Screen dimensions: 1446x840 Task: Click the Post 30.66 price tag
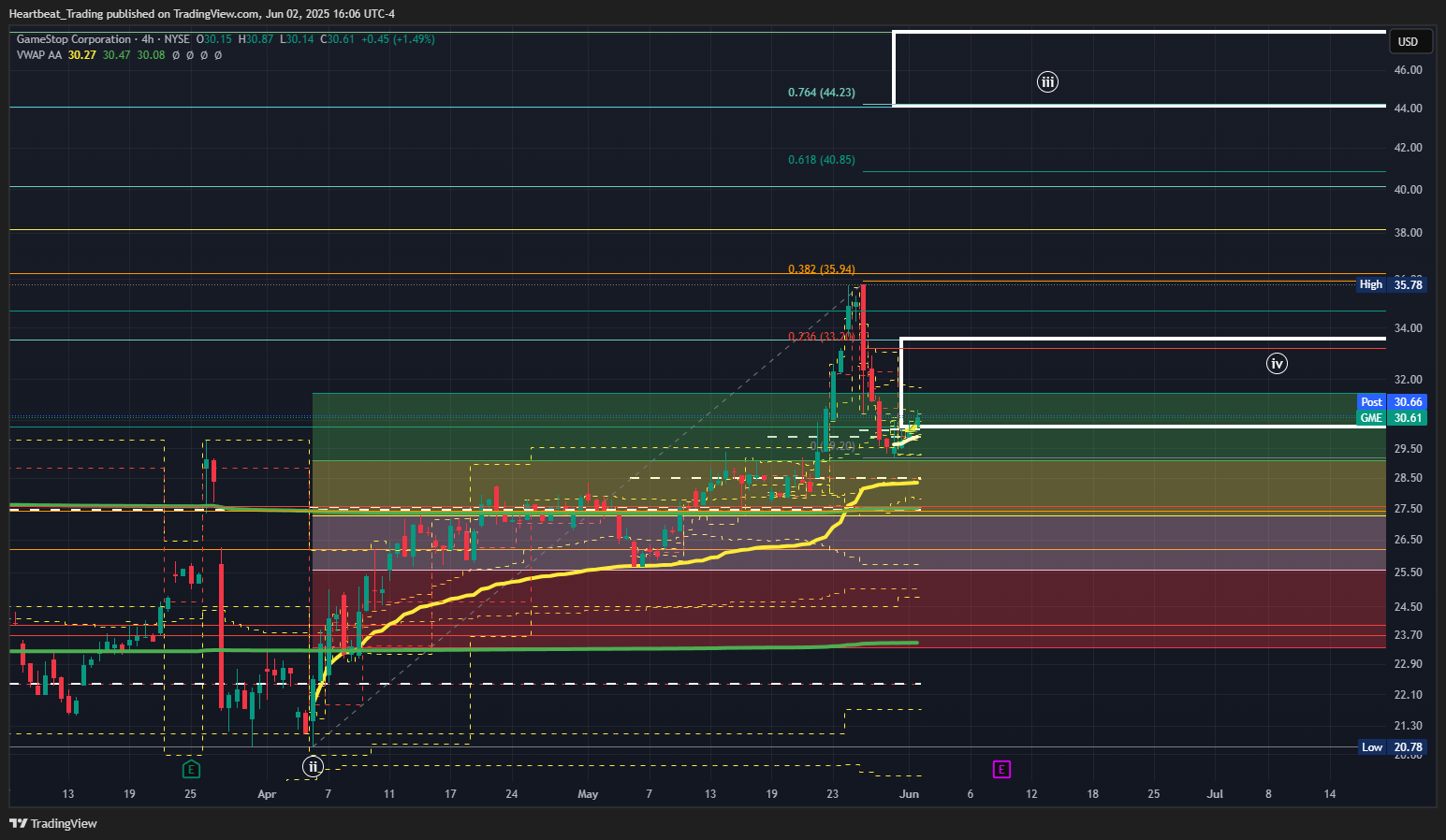1392,402
